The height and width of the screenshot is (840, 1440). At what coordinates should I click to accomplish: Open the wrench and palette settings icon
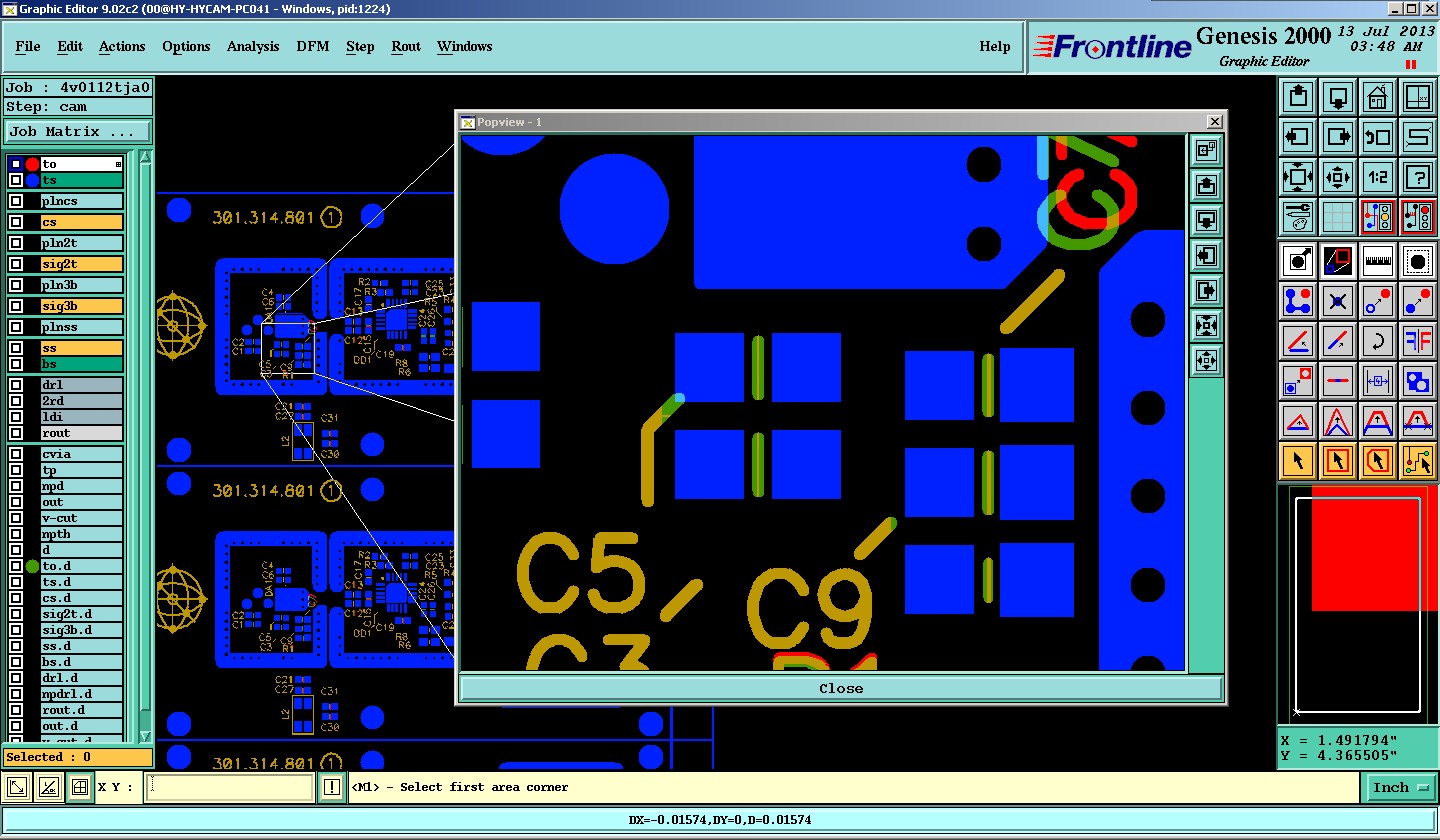click(x=1298, y=217)
